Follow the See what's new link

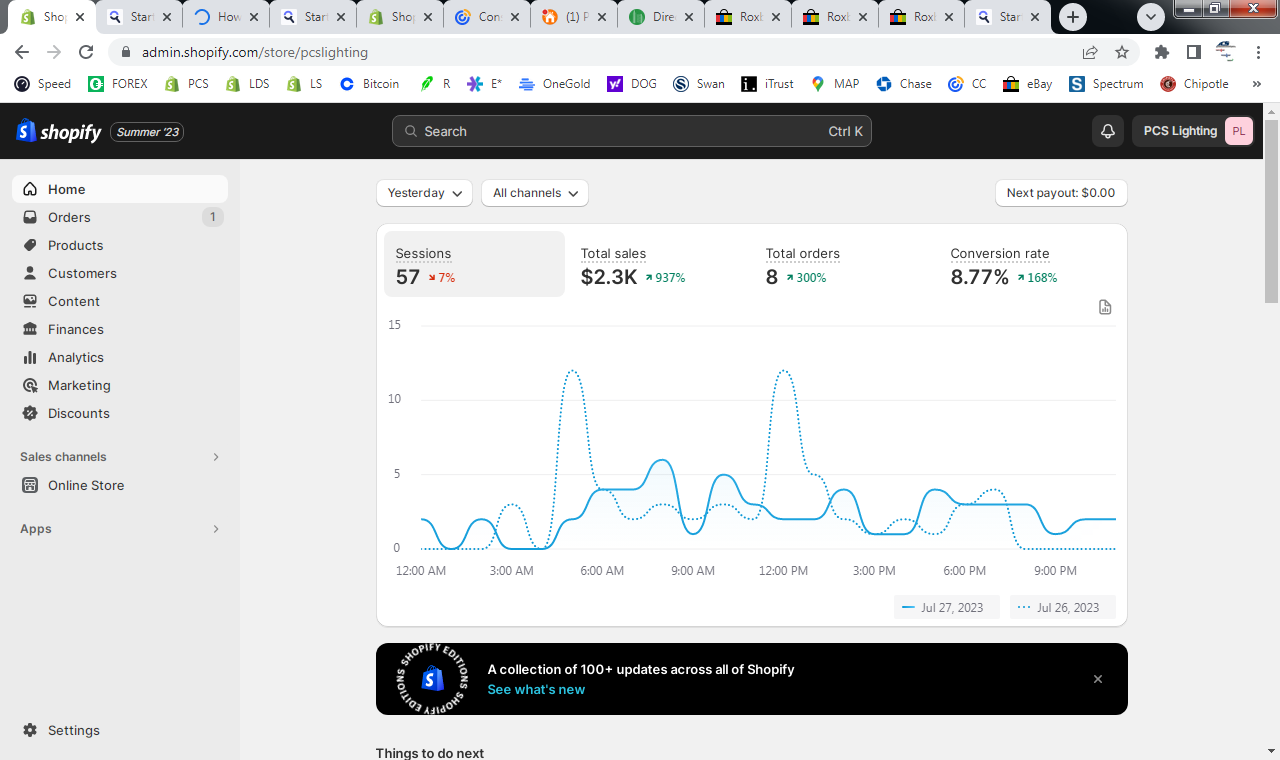tap(536, 689)
